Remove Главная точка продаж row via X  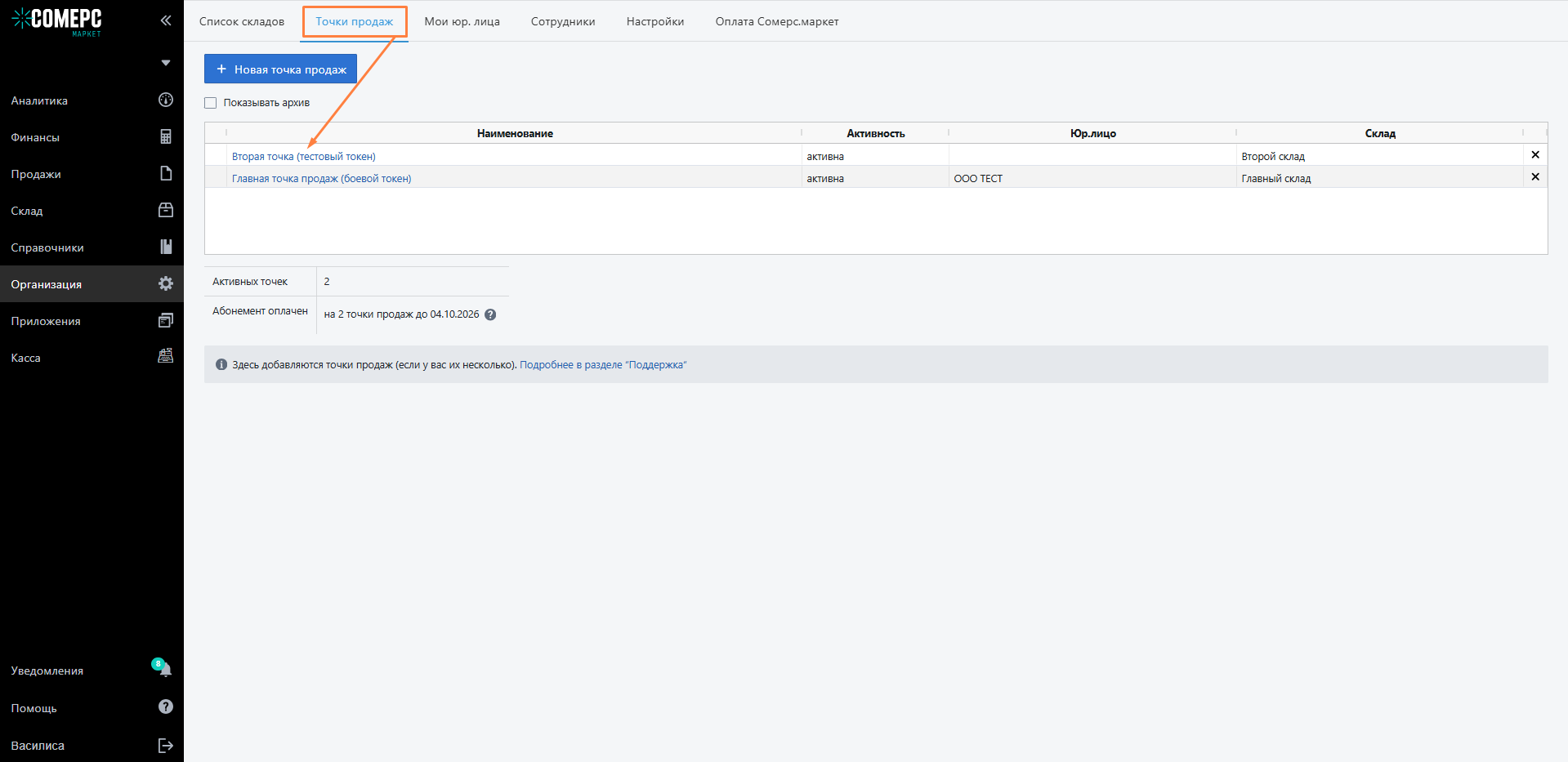point(1535,177)
